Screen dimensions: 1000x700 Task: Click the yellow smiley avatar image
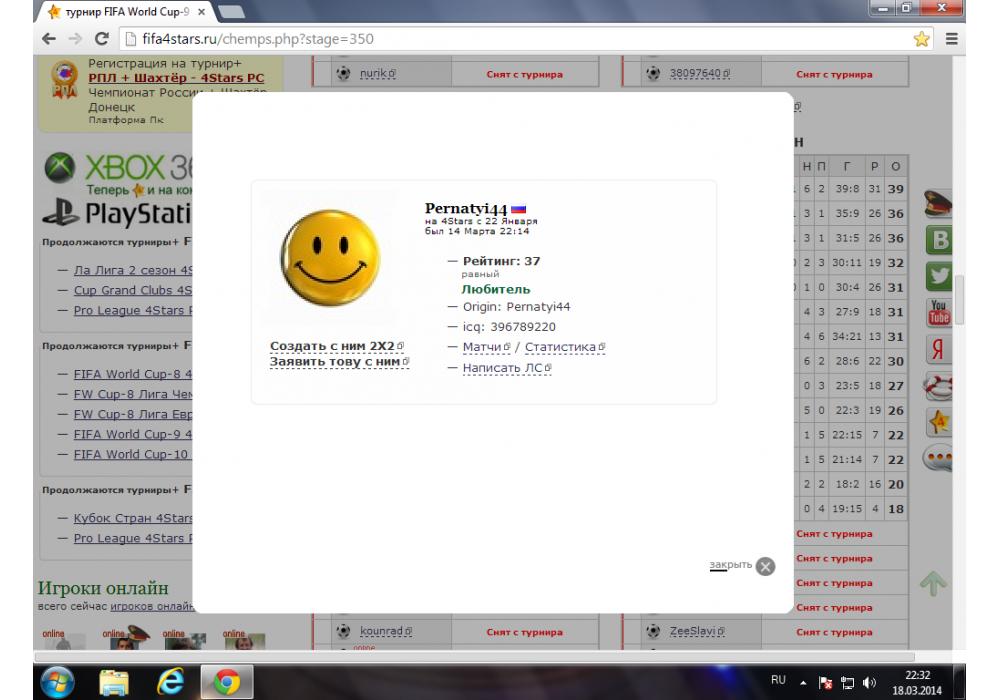pos(330,257)
